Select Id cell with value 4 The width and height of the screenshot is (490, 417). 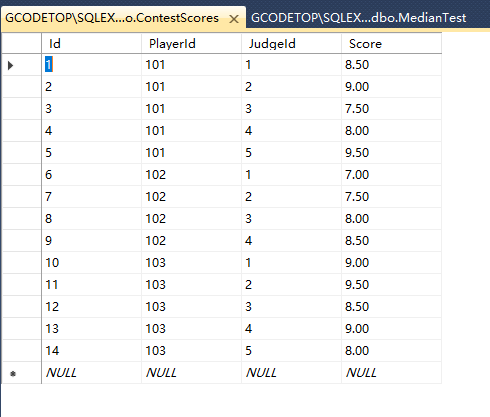[x=92, y=131]
